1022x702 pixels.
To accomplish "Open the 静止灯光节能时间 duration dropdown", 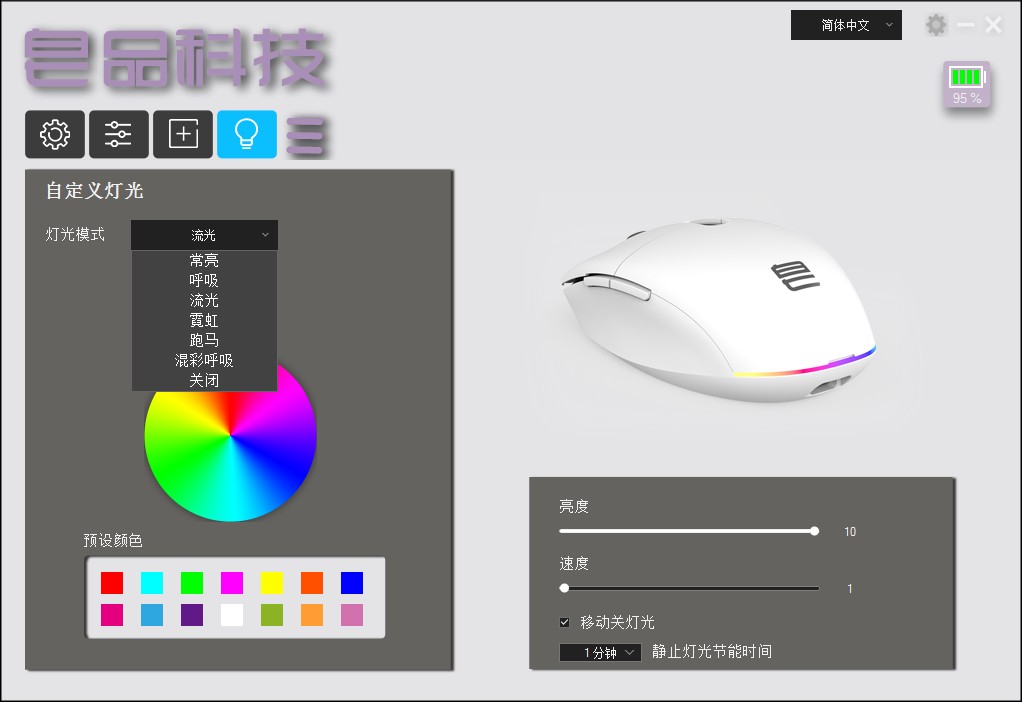I will 599,651.
